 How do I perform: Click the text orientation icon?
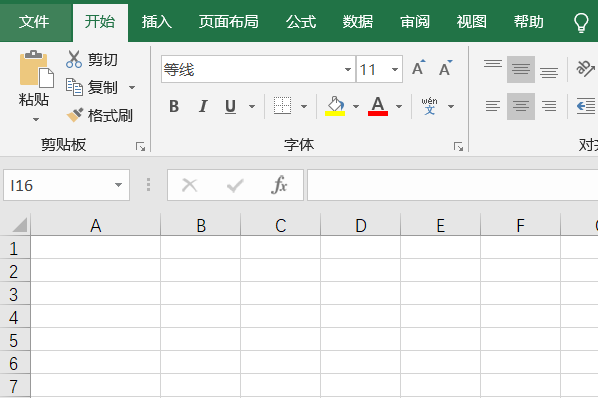(x=585, y=69)
